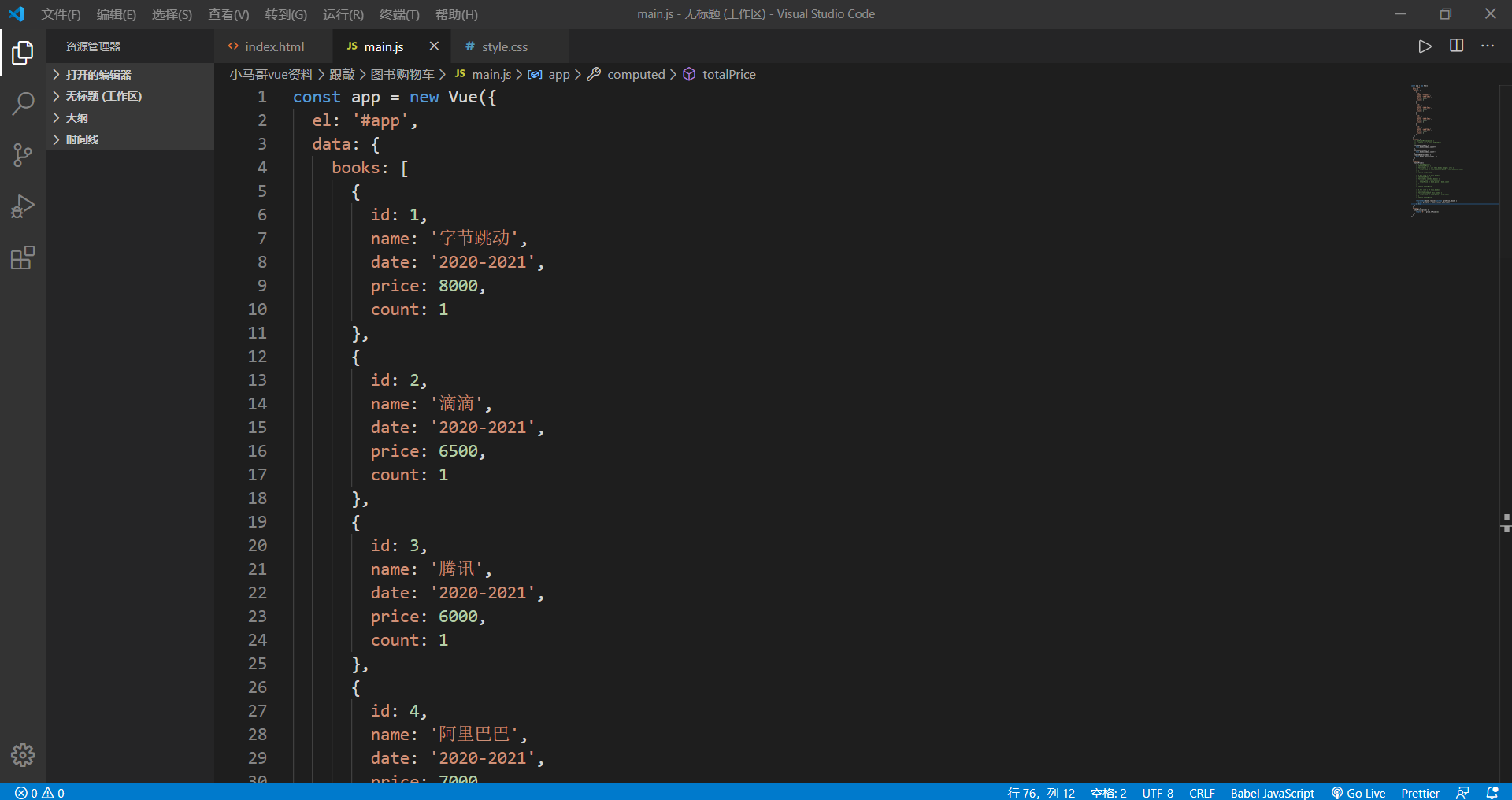Viewport: 1512px width, 800px height.
Task: Open notifications via the bell icon
Action: coord(1494,793)
